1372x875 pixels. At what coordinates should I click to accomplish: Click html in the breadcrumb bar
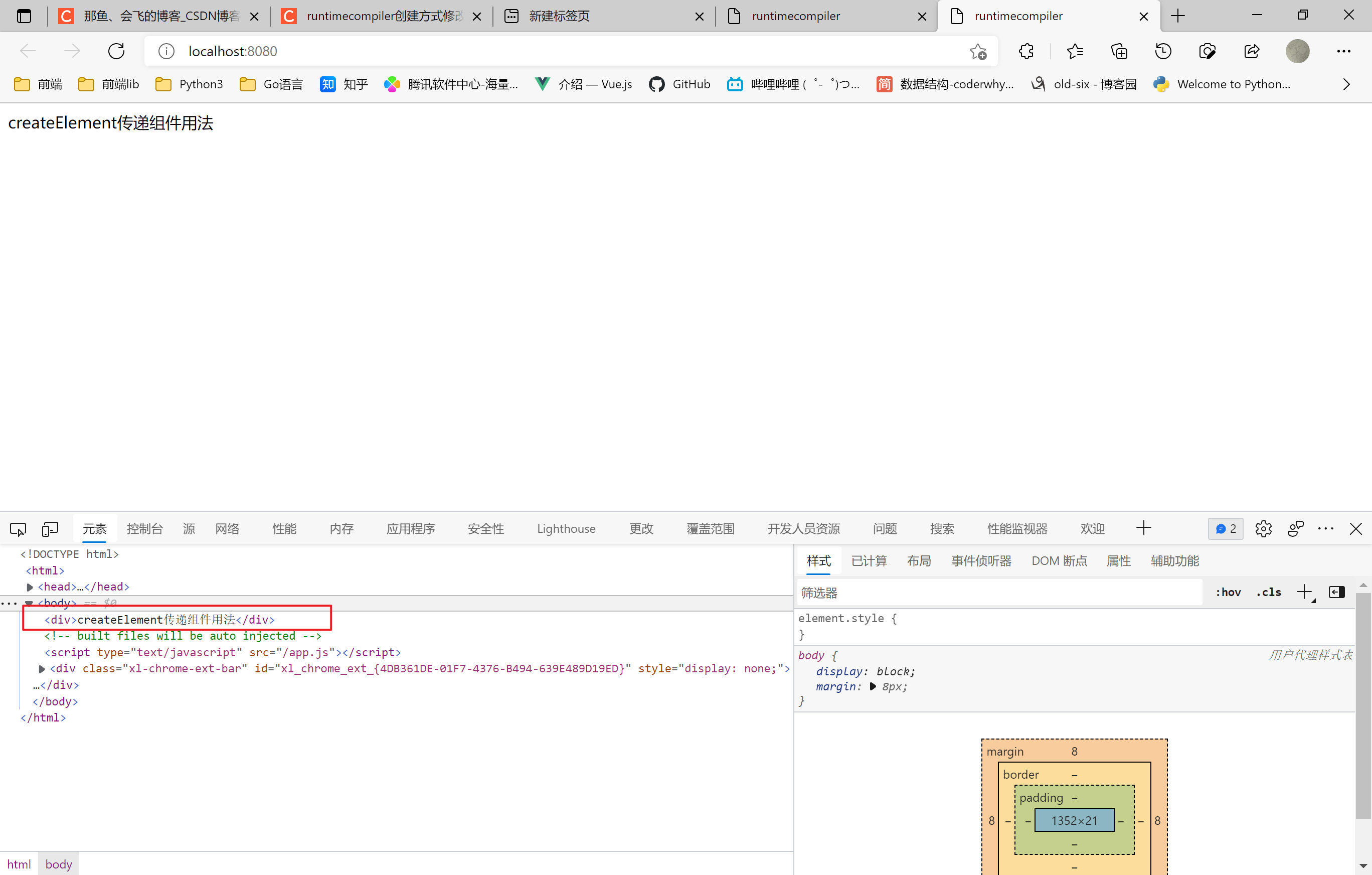[19, 864]
